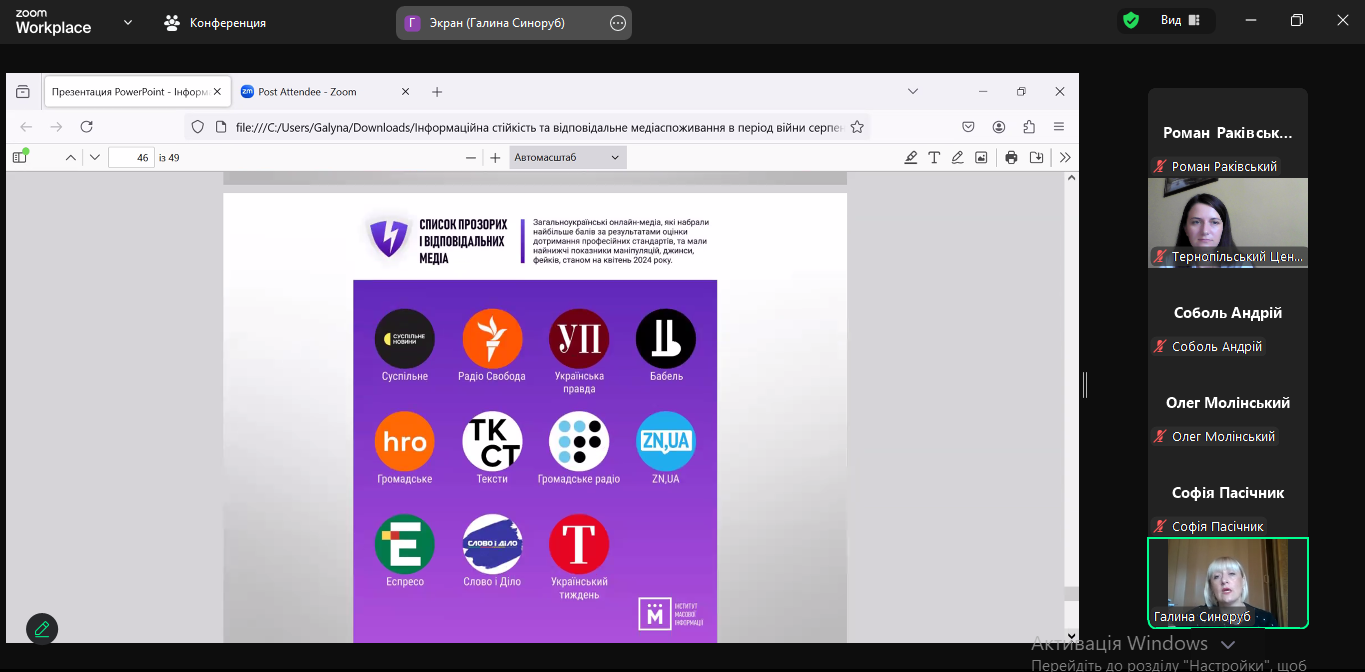The width and height of the screenshot is (1365, 672).
Task: Go back in browser history
Action: [26, 127]
